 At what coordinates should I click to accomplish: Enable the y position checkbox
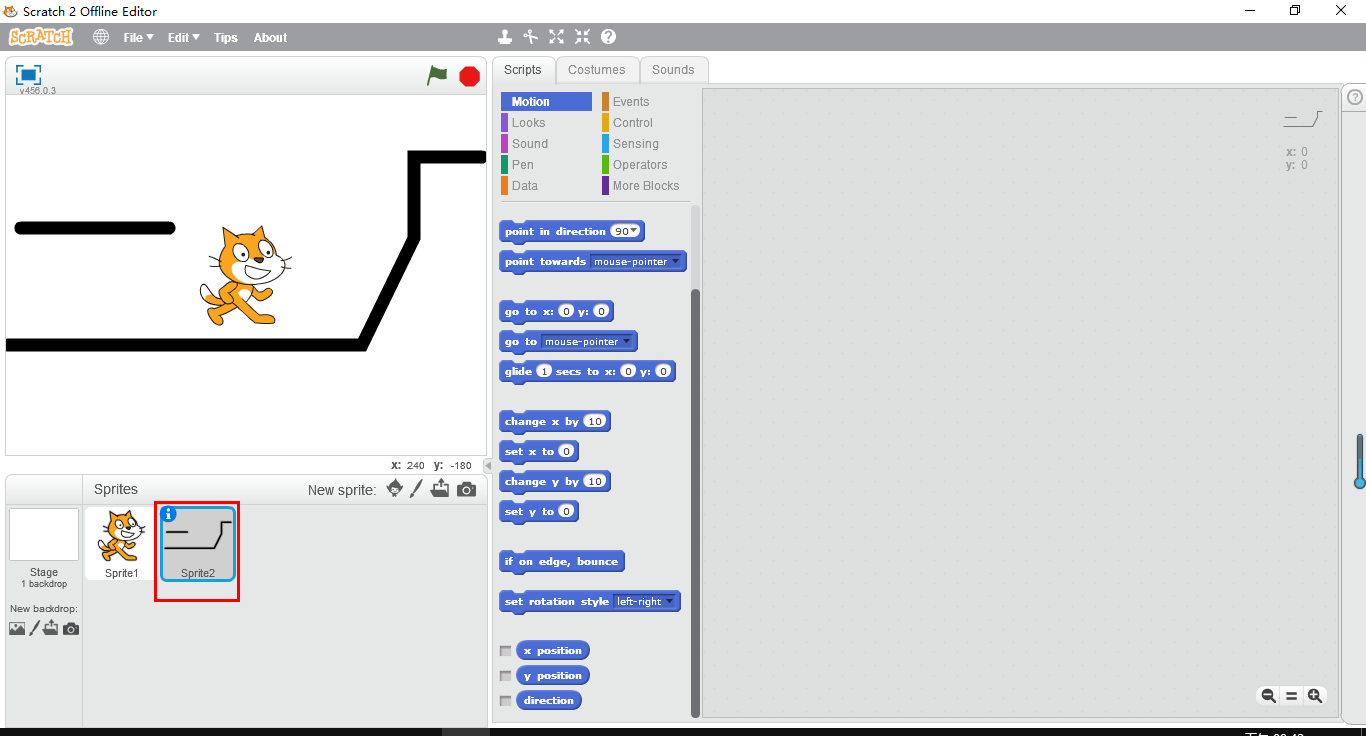[x=506, y=676]
